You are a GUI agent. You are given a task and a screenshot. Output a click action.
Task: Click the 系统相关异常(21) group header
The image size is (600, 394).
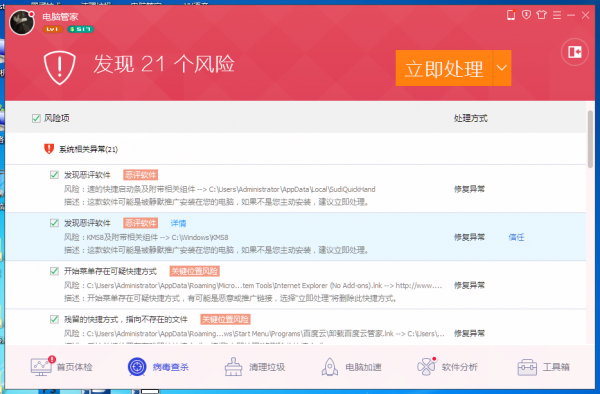[88, 149]
